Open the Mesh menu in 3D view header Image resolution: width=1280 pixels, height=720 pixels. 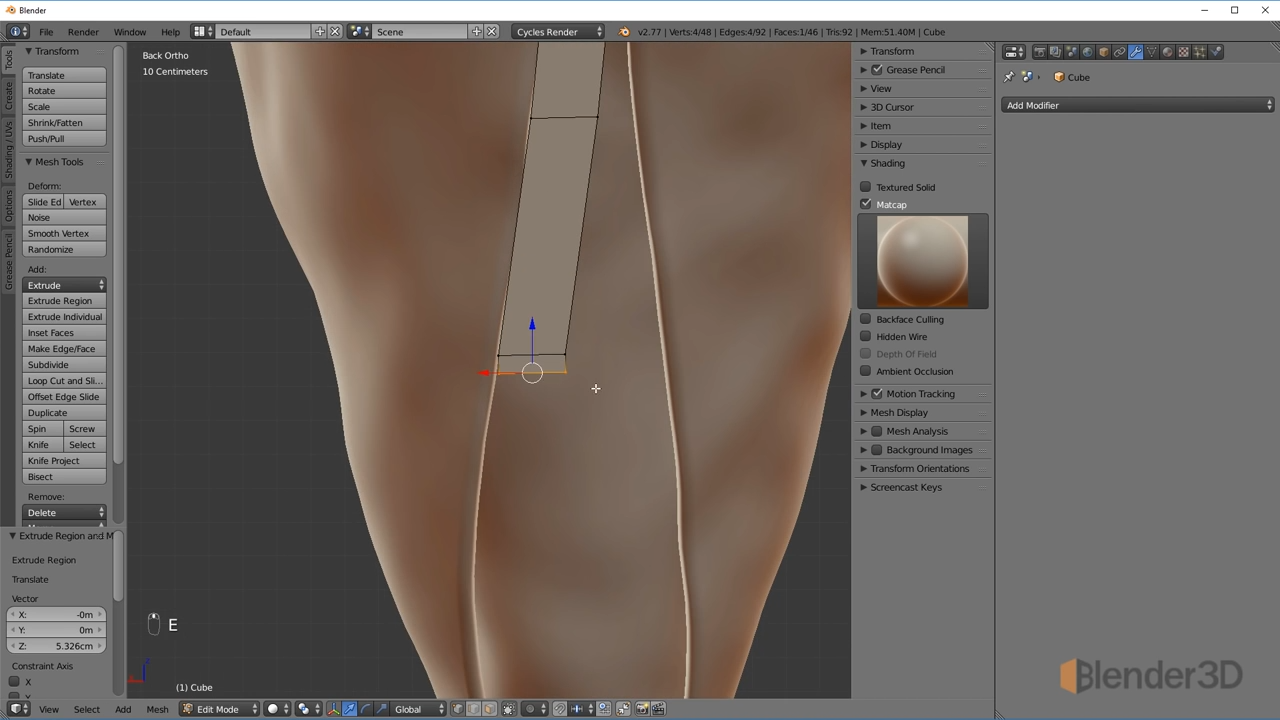[157, 709]
